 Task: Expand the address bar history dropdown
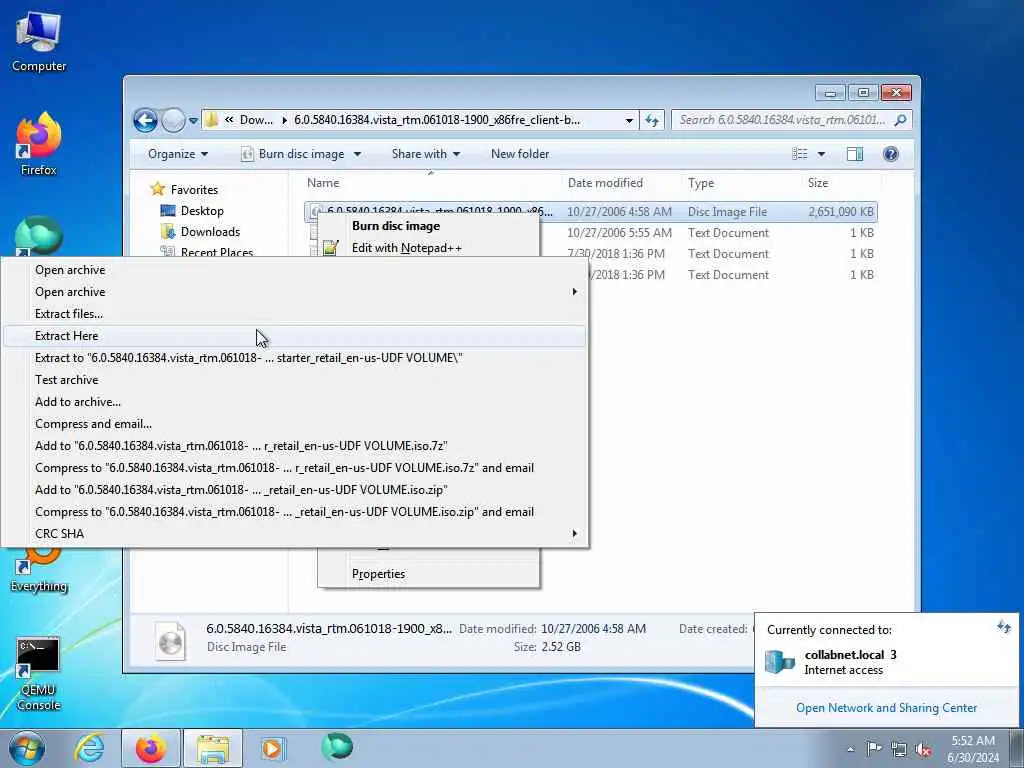[629, 120]
